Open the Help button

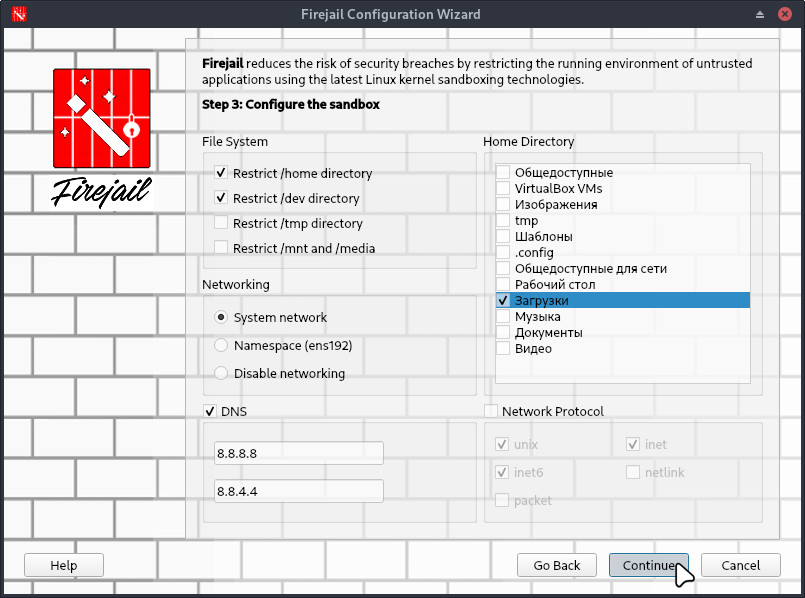tap(64, 565)
